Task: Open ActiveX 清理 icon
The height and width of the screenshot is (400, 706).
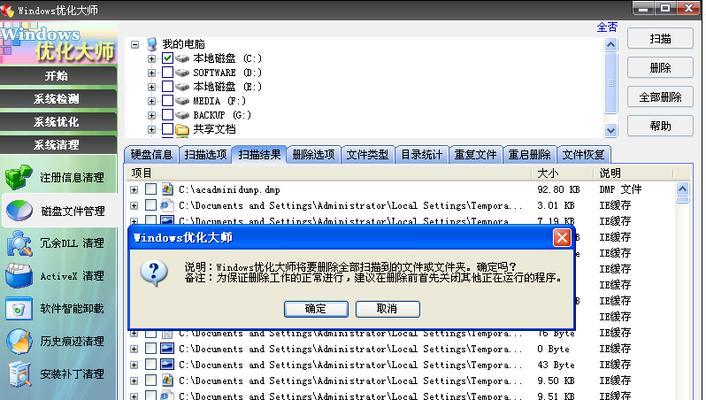Action: (19, 276)
